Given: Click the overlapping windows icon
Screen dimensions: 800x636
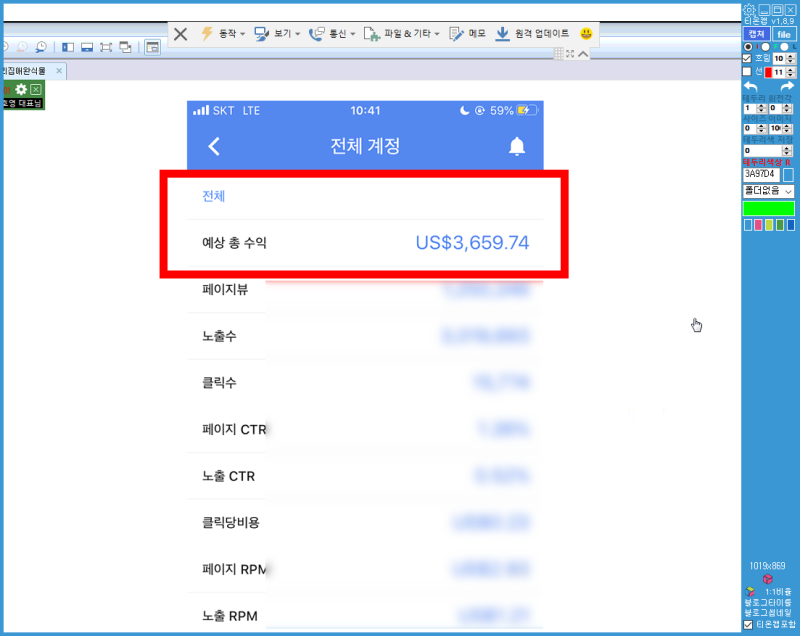Looking at the screenshot, I should [x=125, y=47].
